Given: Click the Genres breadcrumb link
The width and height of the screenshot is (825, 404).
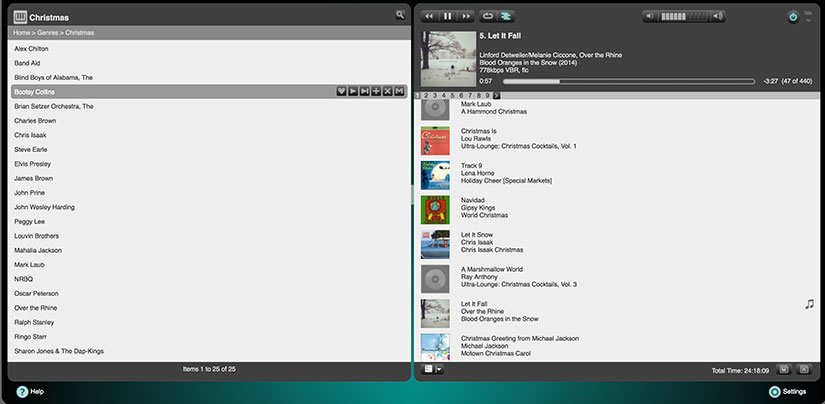Looking at the screenshot, I should pyautogui.click(x=48, y=33).
